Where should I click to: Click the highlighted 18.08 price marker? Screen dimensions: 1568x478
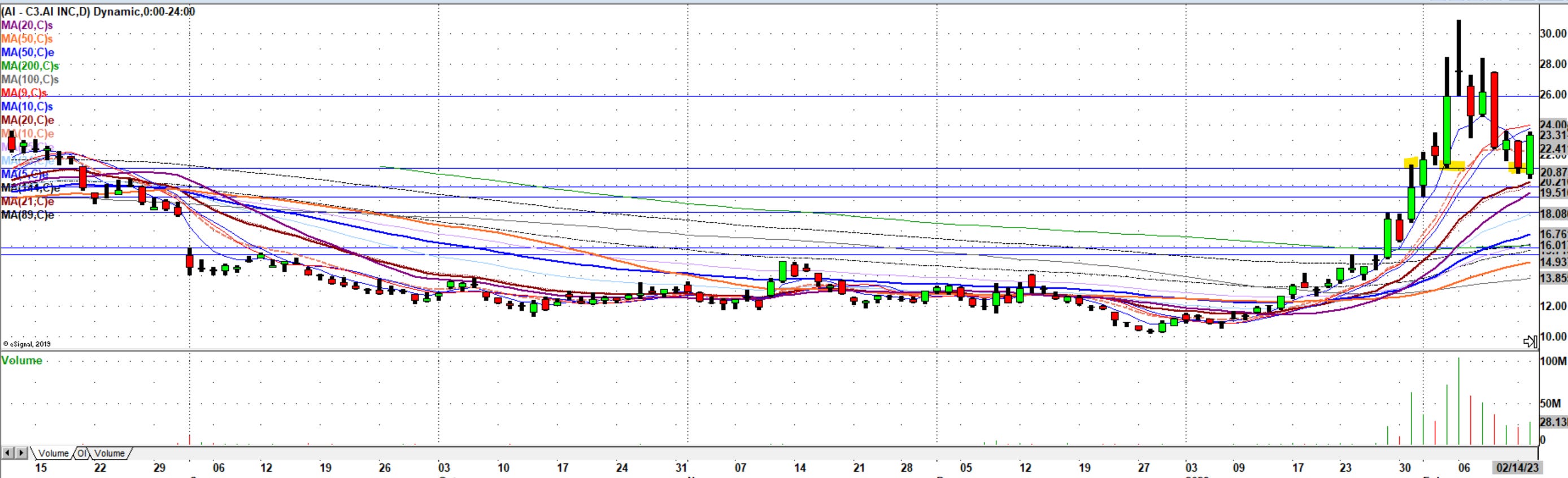click(x=1553, y=213)
